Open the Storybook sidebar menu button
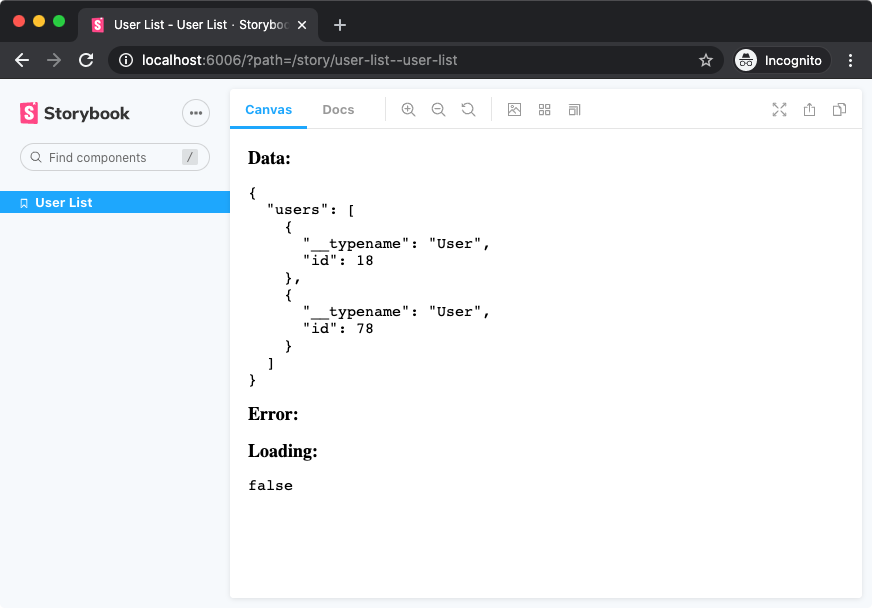 click(196, 113)
